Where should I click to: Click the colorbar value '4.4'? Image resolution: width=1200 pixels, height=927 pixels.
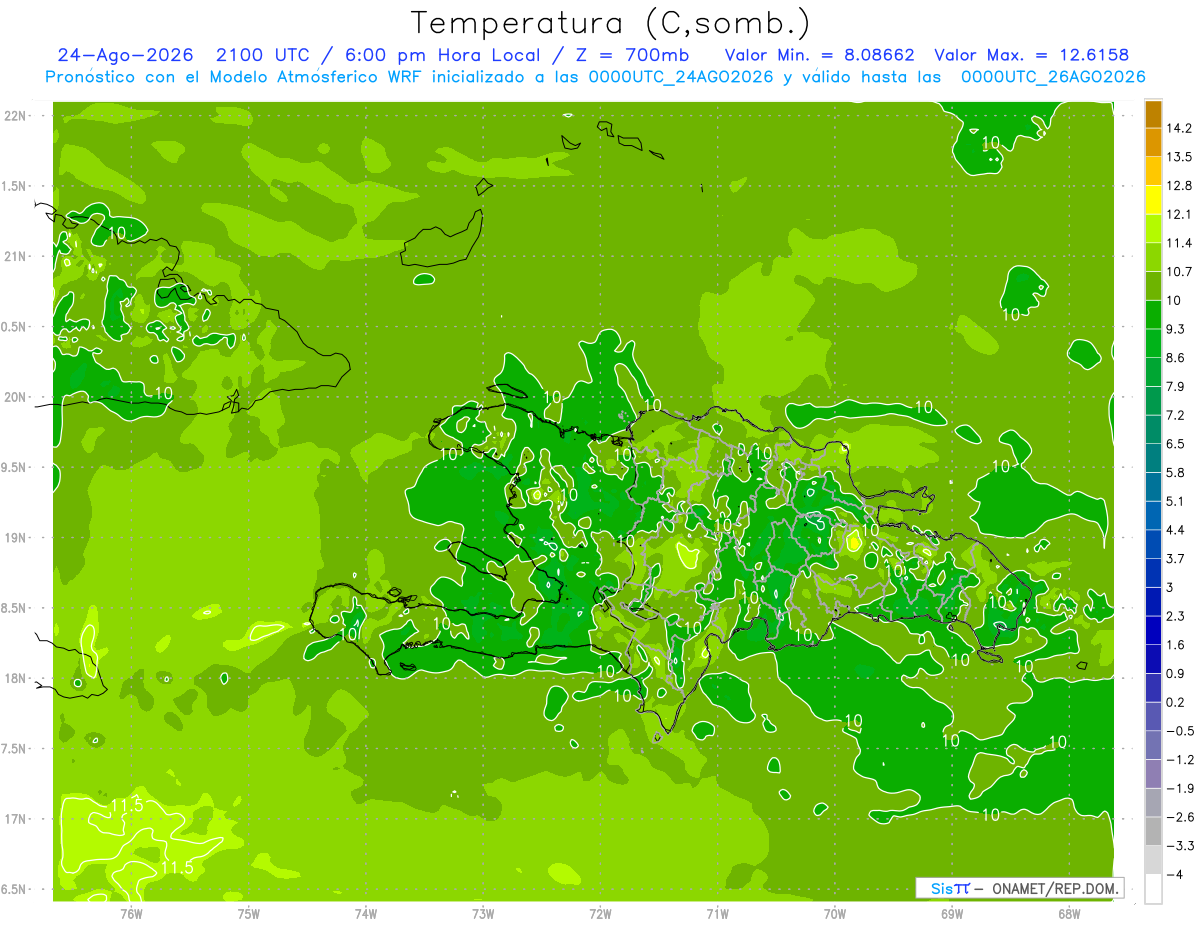click(1177, 529)
